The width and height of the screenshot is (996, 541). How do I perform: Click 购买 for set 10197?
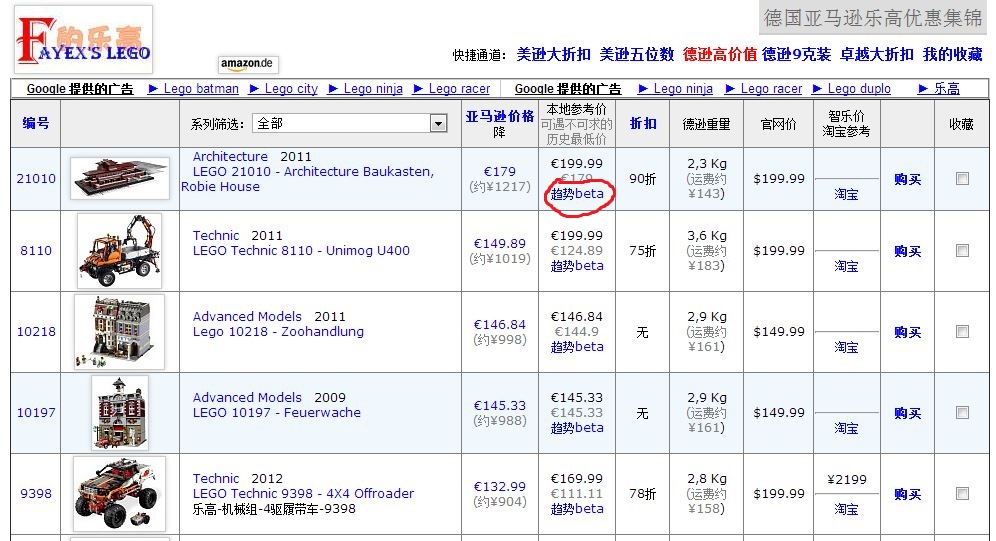[907, 413]
